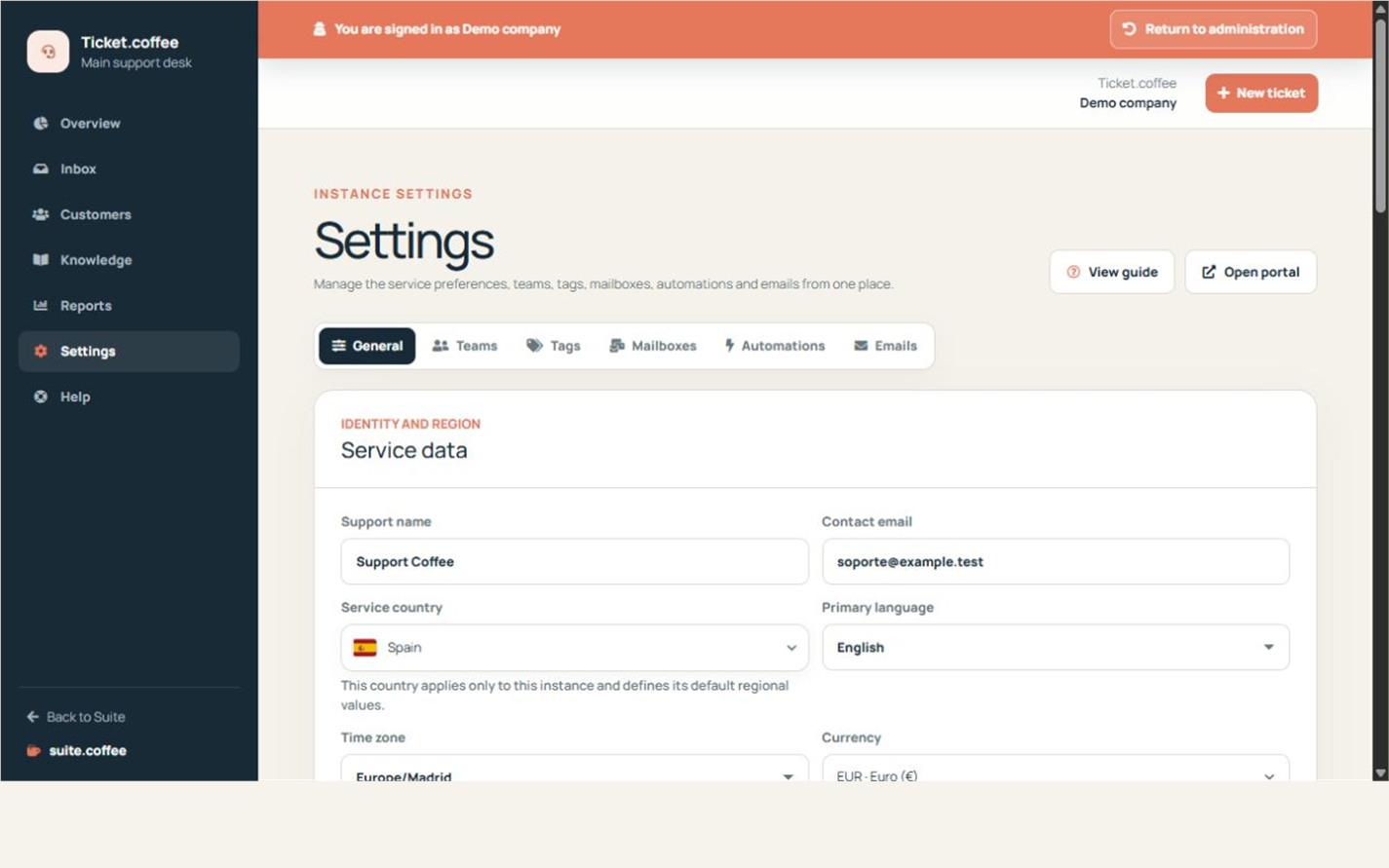This screenshot has width=1389, height=868.
Task: Follow the Back to Suite link
Action: click(76, 716)
